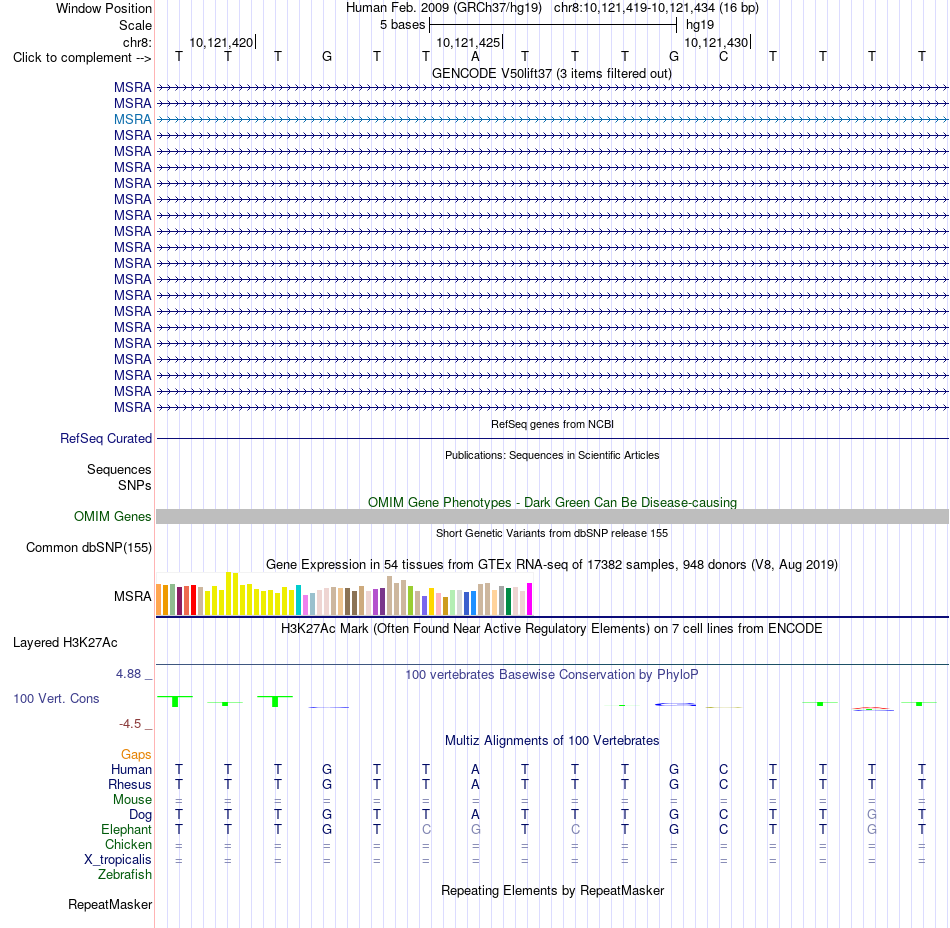The image size is (950, 928).
Task: Click the 'Mouse' species row label
Action: click(132, 800)
